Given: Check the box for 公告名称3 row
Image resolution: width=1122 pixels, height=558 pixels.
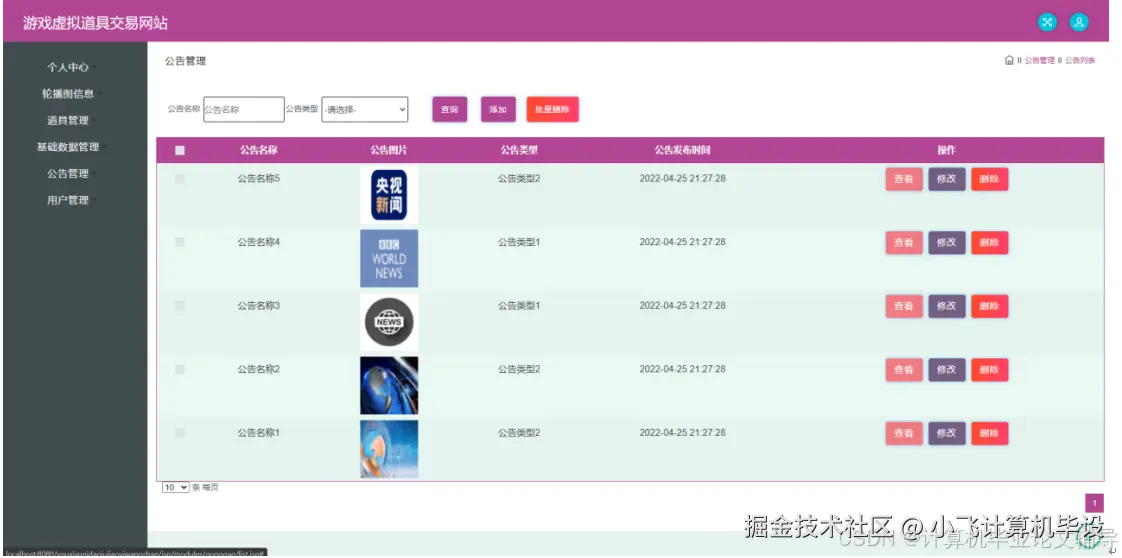Looking at the screenshot, I should tap(180, 305).
